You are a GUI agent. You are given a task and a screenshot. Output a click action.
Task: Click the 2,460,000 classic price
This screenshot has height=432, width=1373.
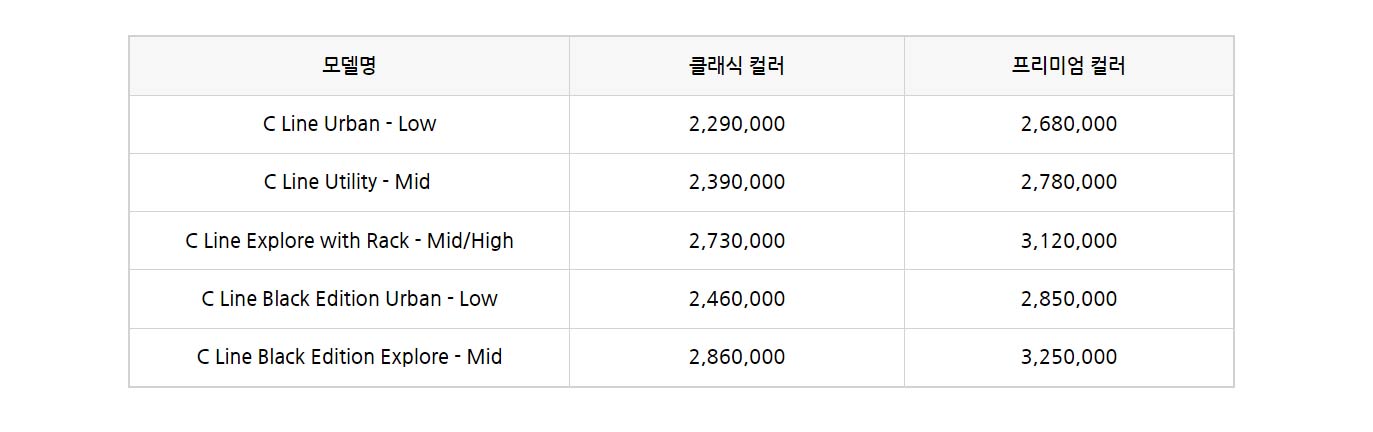click(x=737, y=299)
